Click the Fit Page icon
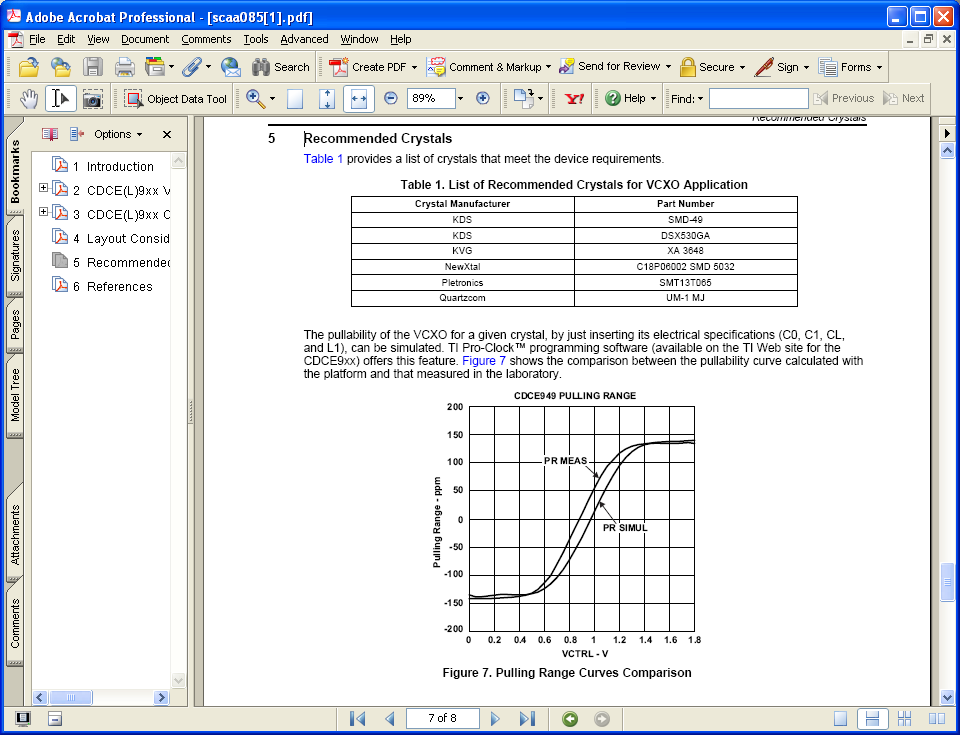The image size is (960, 735). 327,99
